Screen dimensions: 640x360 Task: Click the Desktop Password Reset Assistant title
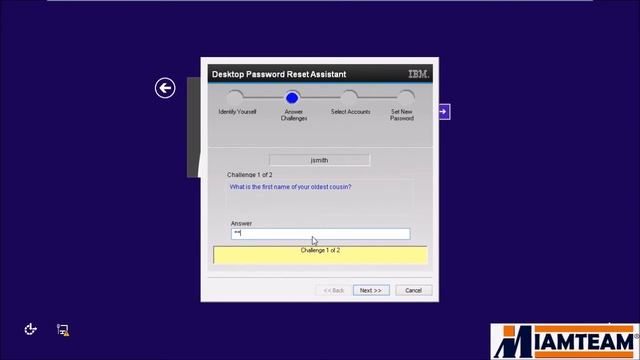tap(279, 74)
